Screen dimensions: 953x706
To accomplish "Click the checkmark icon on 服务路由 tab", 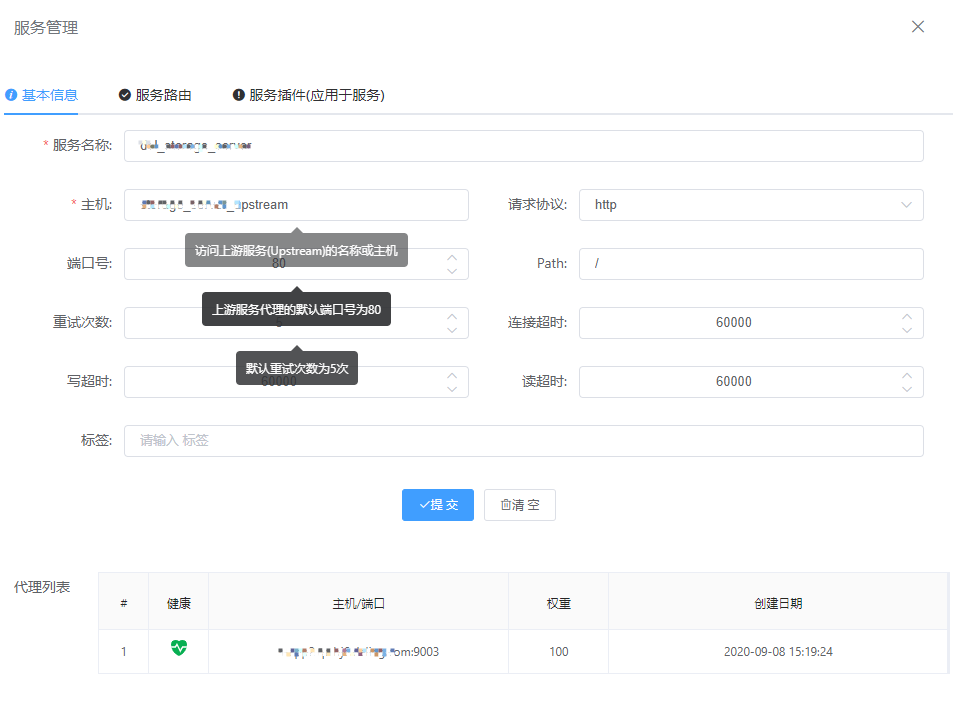I will tap(125, 95).
